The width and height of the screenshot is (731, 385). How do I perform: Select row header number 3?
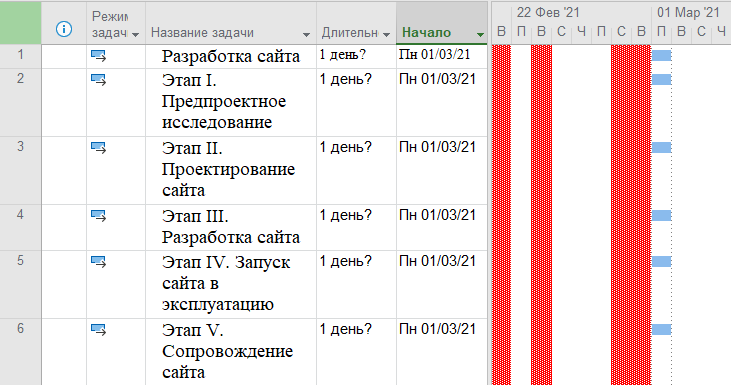(x=21, y=171)
